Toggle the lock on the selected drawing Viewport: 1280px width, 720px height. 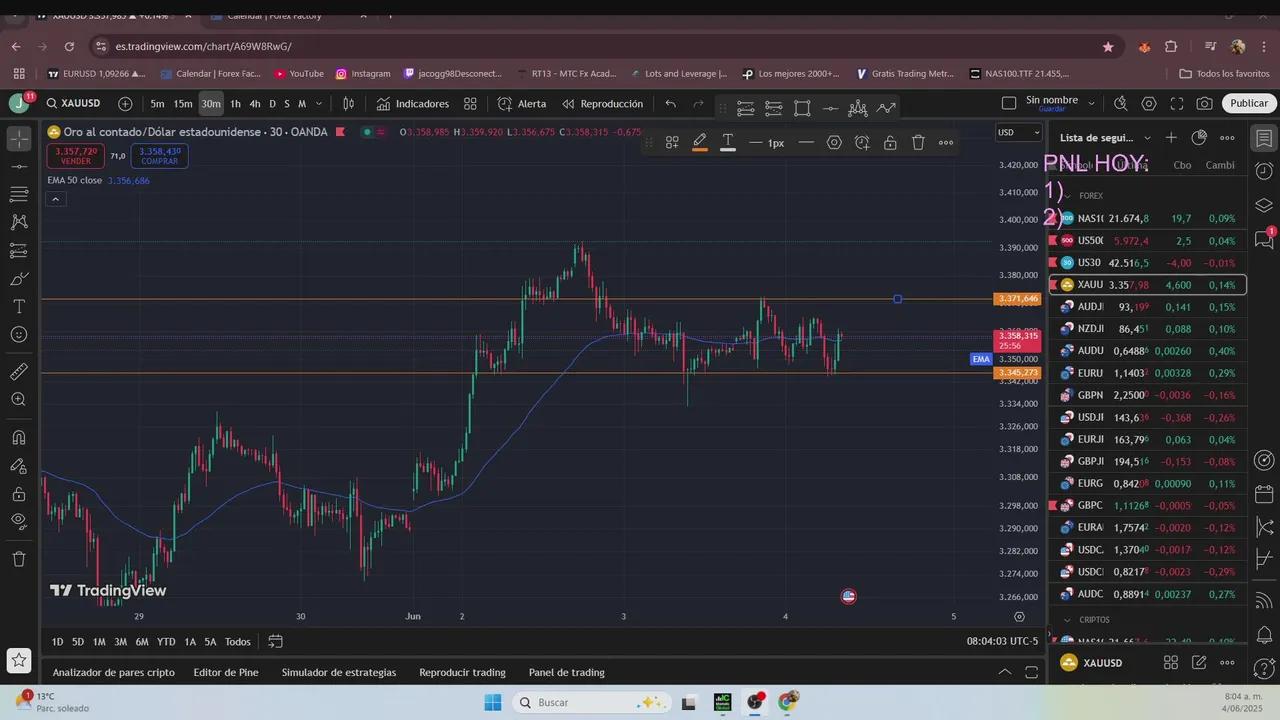(x=890, y=143)
